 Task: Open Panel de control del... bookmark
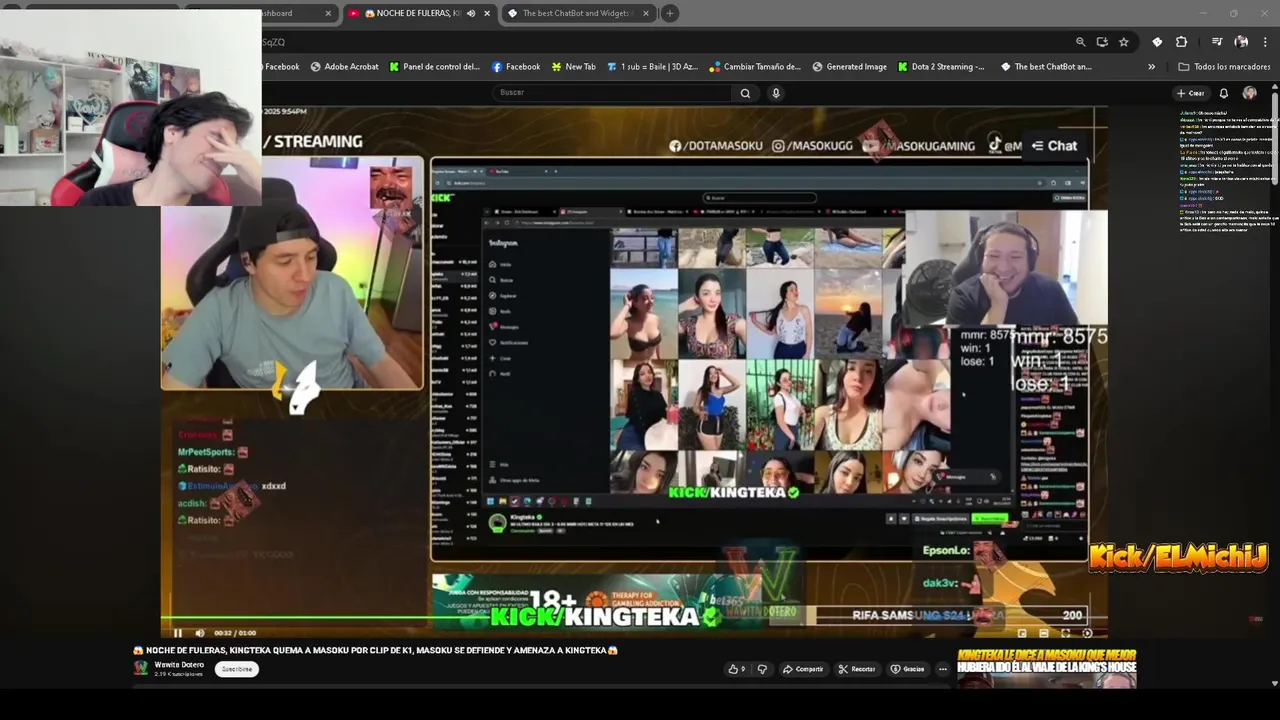click(x=435, y=67)
